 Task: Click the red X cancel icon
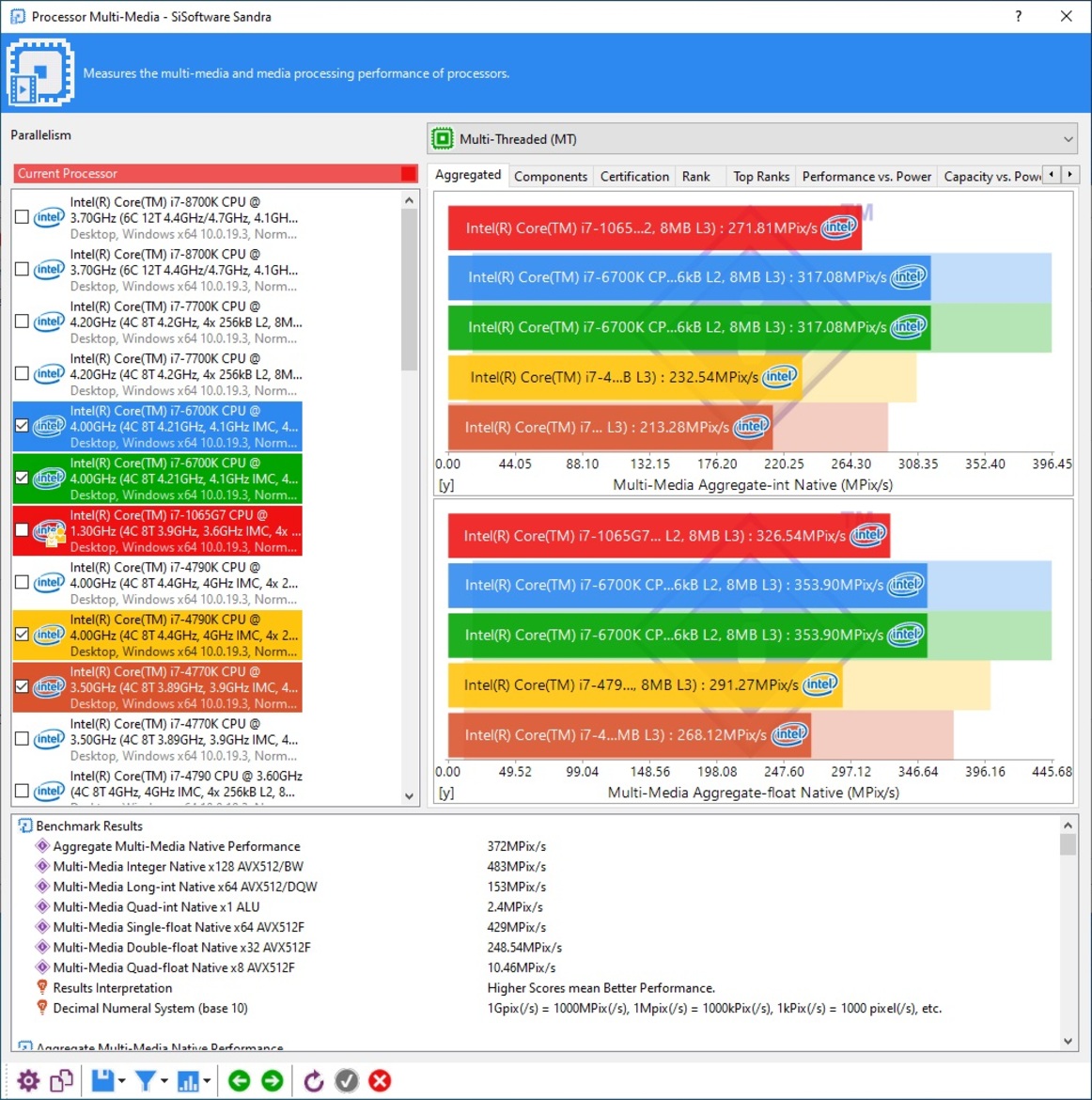380,1080
